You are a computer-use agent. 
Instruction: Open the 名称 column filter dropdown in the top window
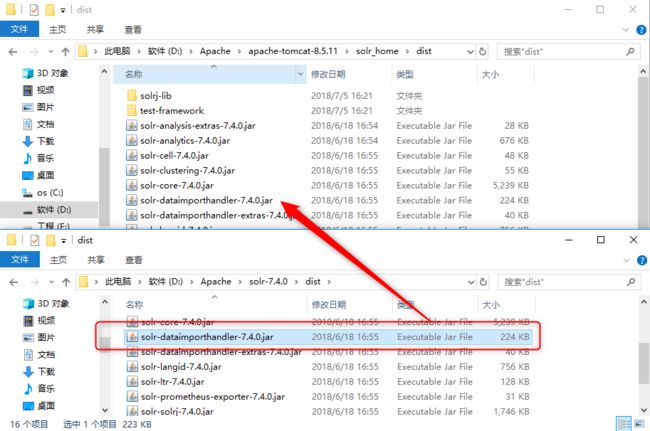(300, 74)
